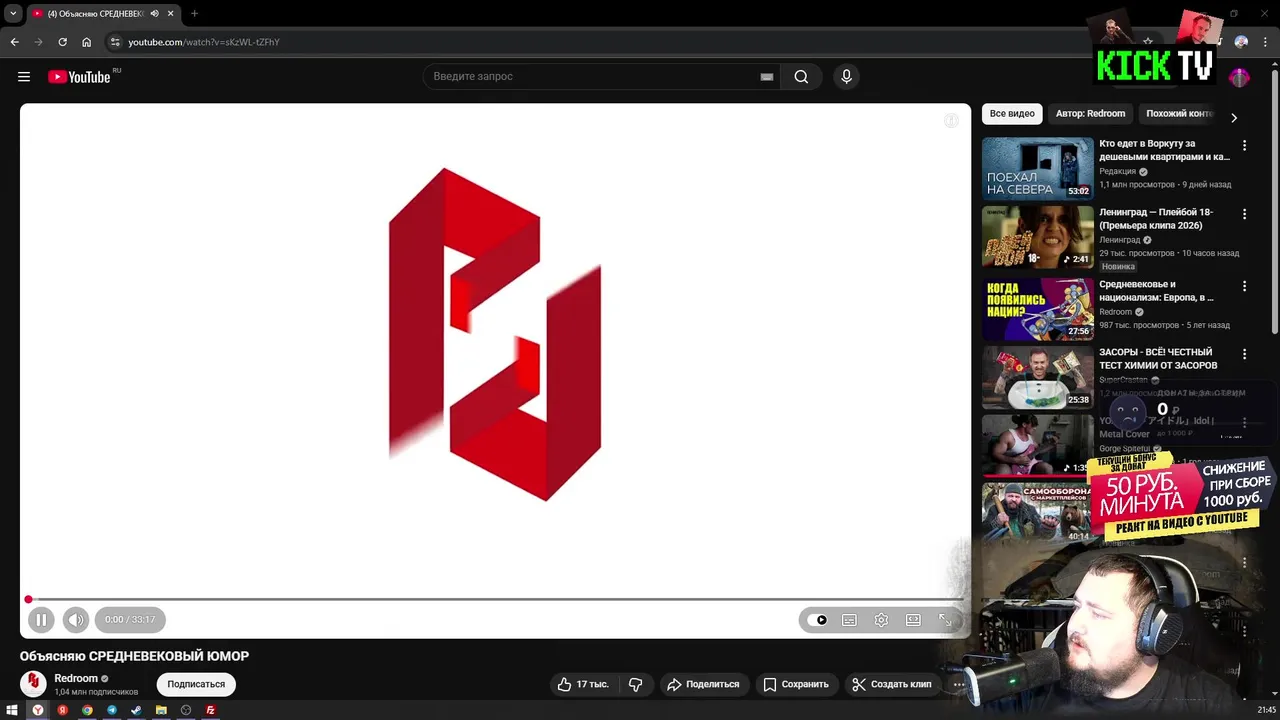
Task: Share the video via Поделиться
Action: [703, 684]
